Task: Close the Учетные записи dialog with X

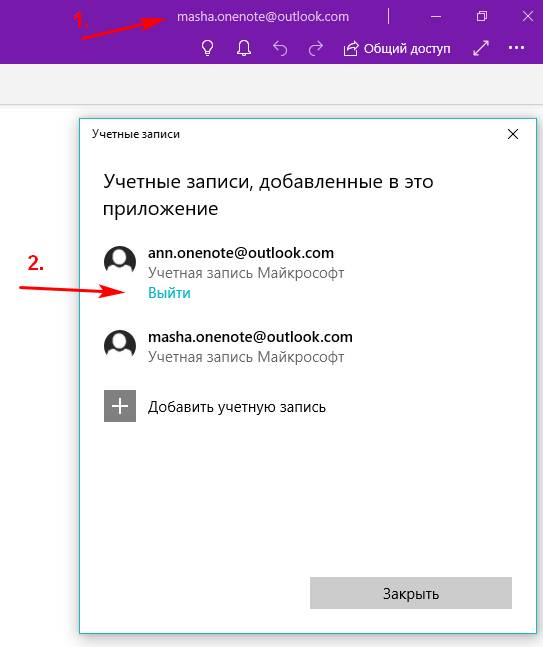Action: tap(513, 134)
